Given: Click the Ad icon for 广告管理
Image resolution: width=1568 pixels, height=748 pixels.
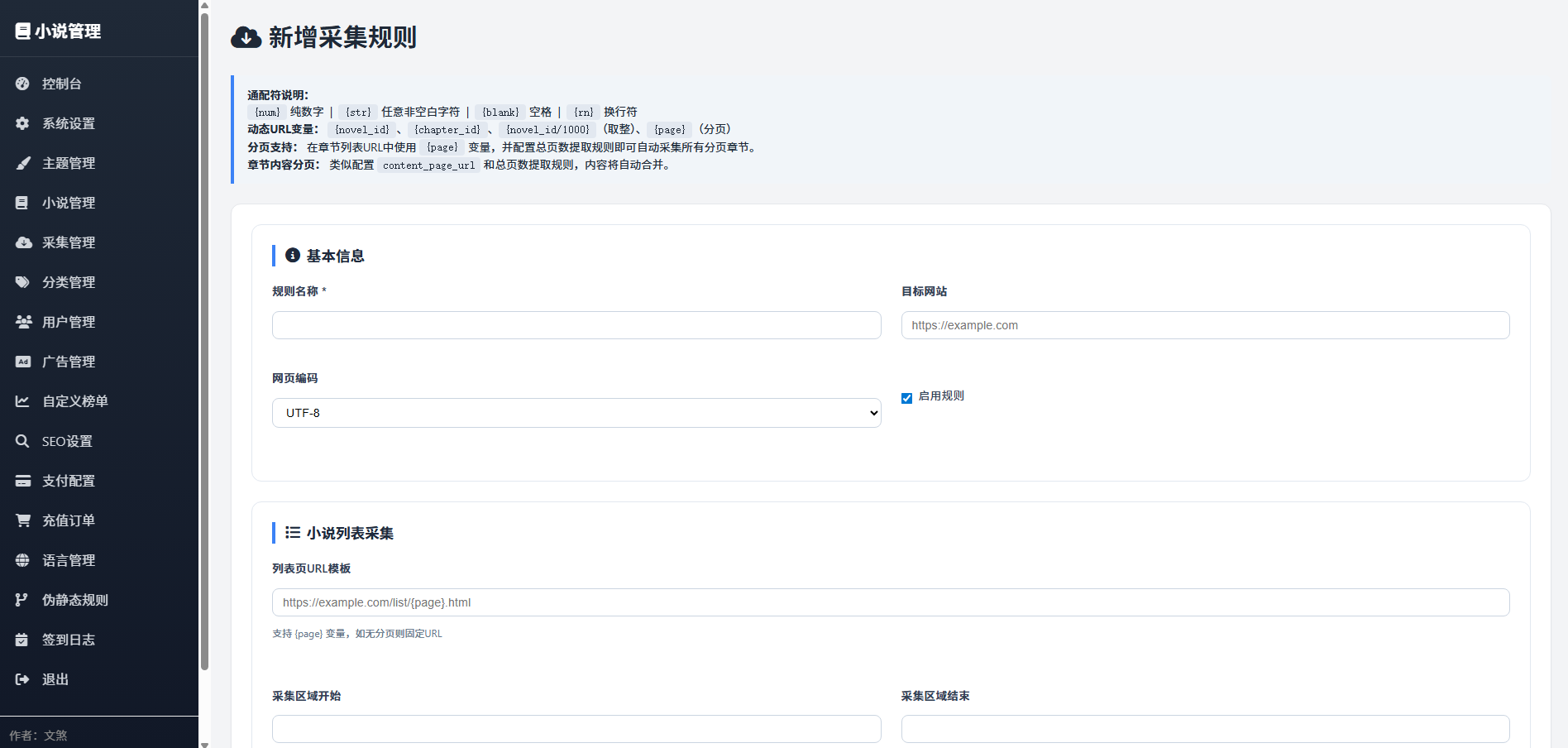Looking at the screenshot, I should pos(23,362).
